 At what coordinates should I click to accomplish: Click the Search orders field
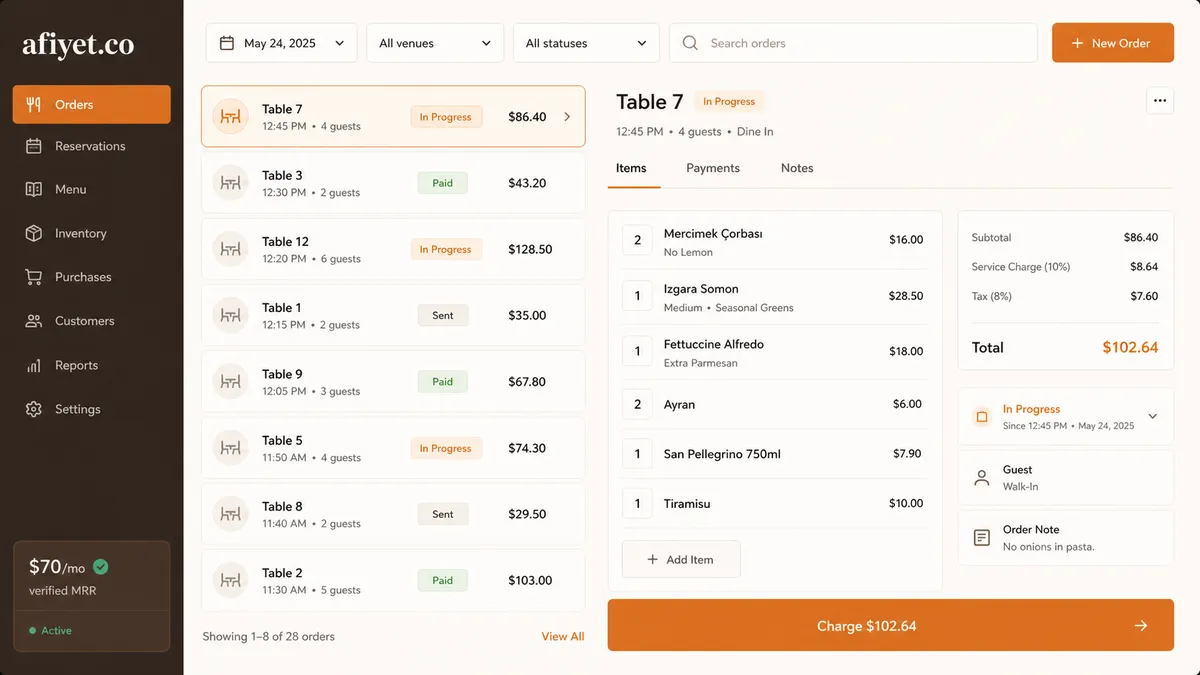point(853,43)
